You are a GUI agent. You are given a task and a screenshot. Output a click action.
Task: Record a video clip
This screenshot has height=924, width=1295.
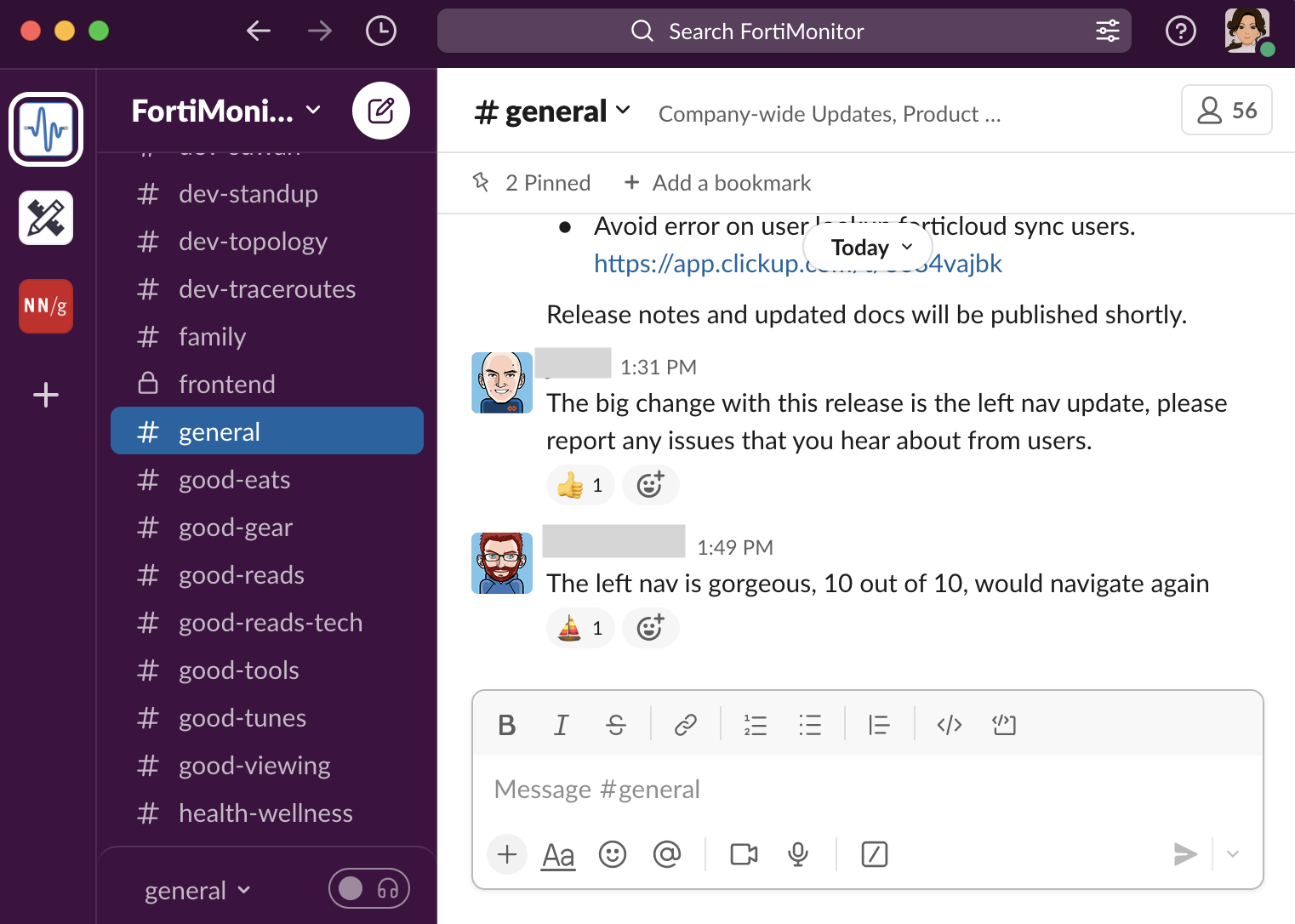pyautogui.click(x=744, y=854)
